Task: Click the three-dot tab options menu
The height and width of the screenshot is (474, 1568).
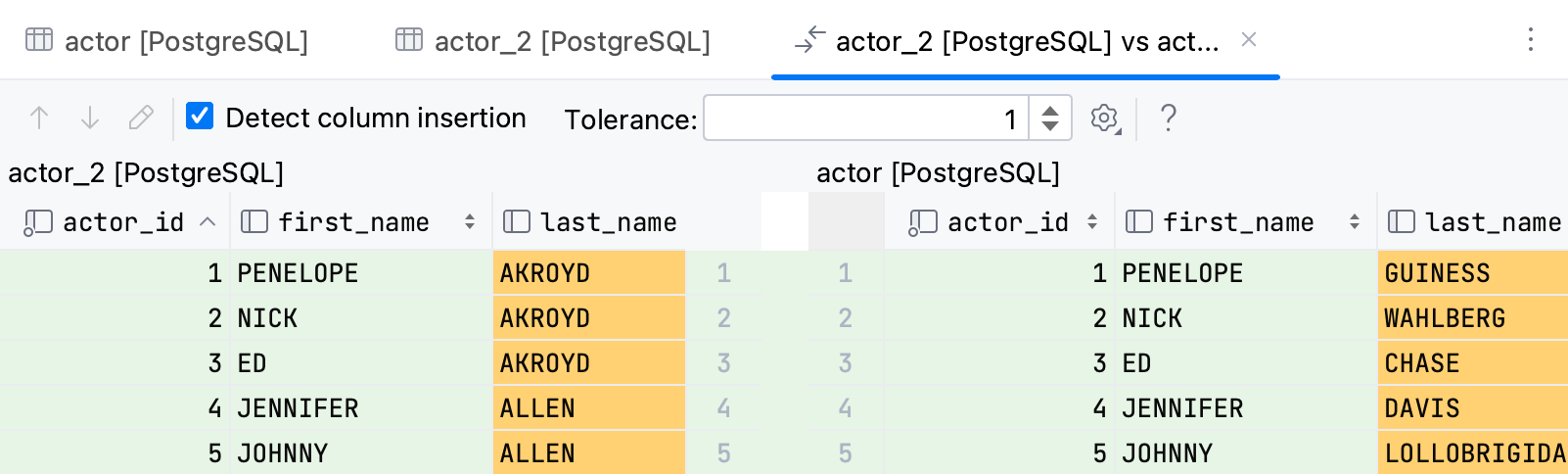Action: [1531, 40]
